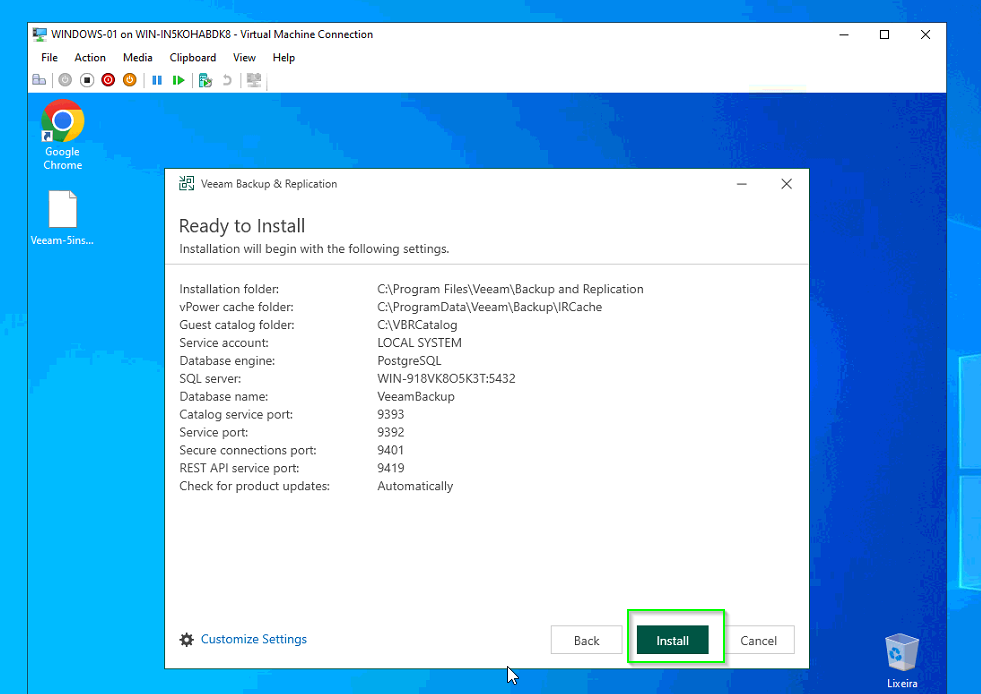Create a checkpoint using the toolbar icon

coord(205,80)
